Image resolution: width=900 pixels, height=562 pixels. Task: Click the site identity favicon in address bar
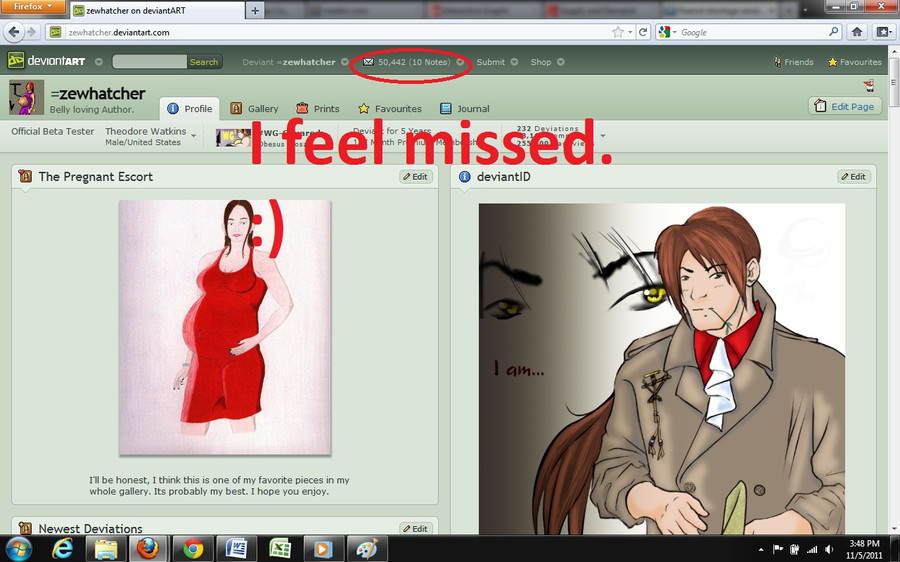(x=55, y=32)
